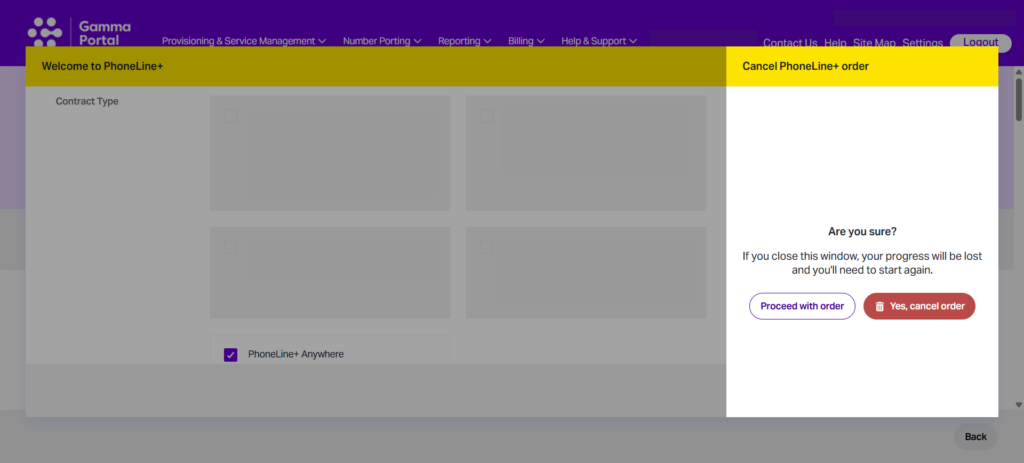Click the Logout button

[x=980, y=42]
